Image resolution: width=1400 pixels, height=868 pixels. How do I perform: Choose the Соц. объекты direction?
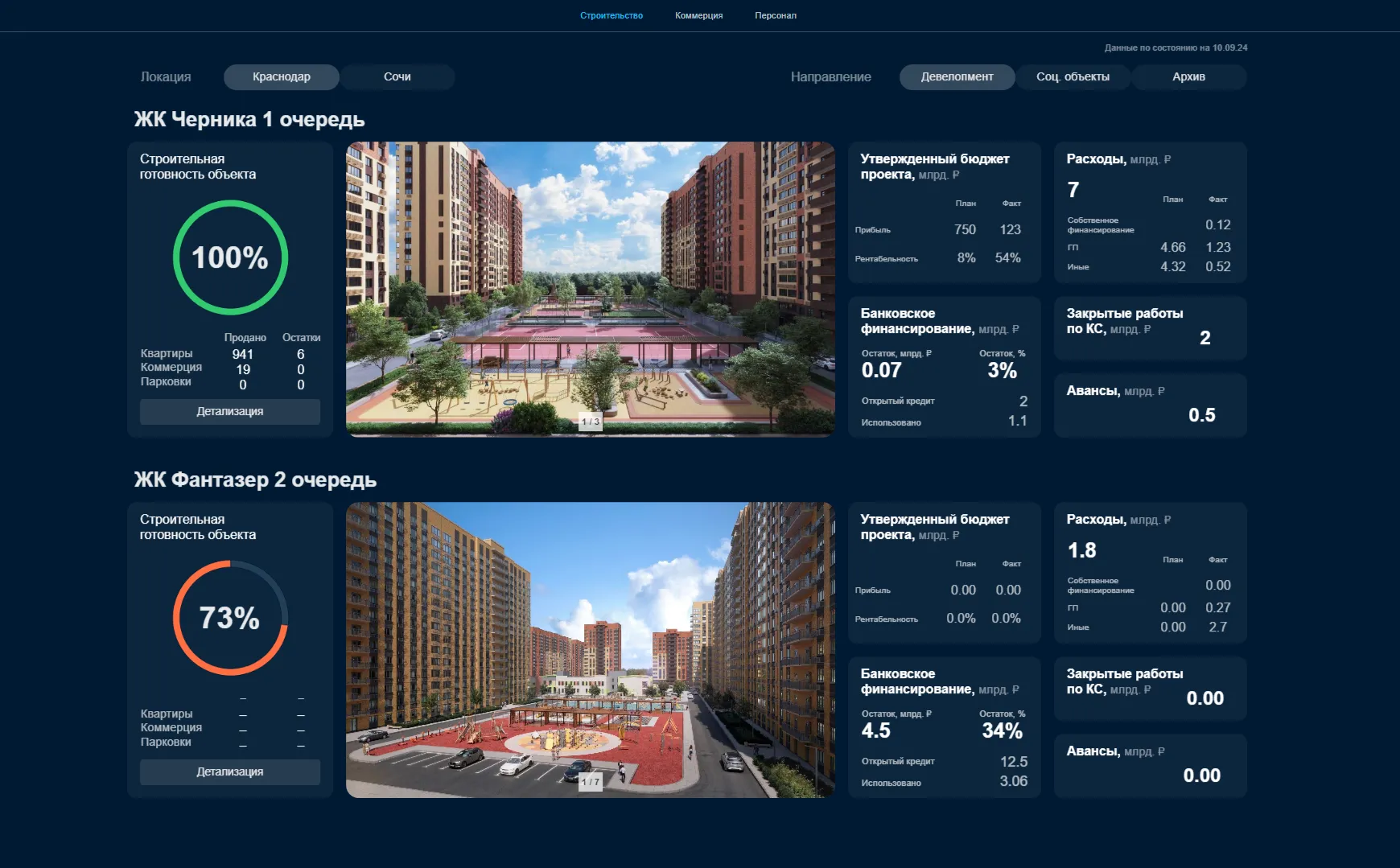tap(1073, 76)
